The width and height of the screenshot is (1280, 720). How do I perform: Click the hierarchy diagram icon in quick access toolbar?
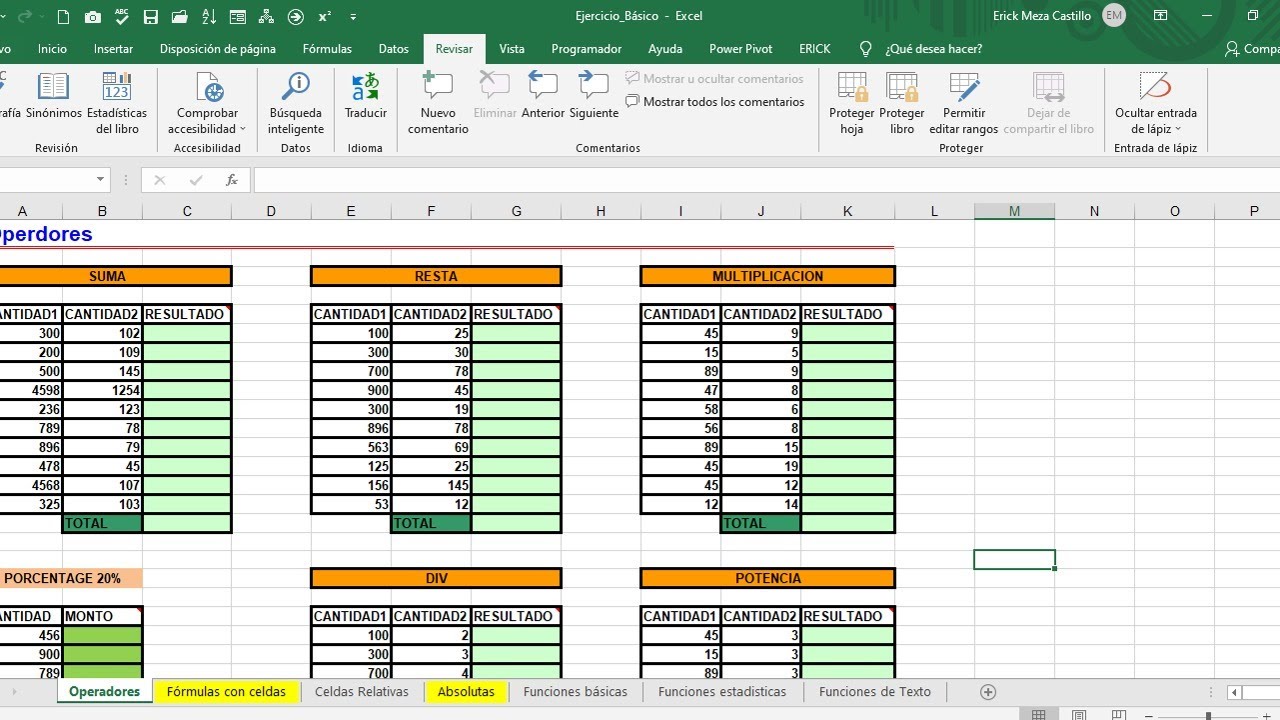coord(267,17)
